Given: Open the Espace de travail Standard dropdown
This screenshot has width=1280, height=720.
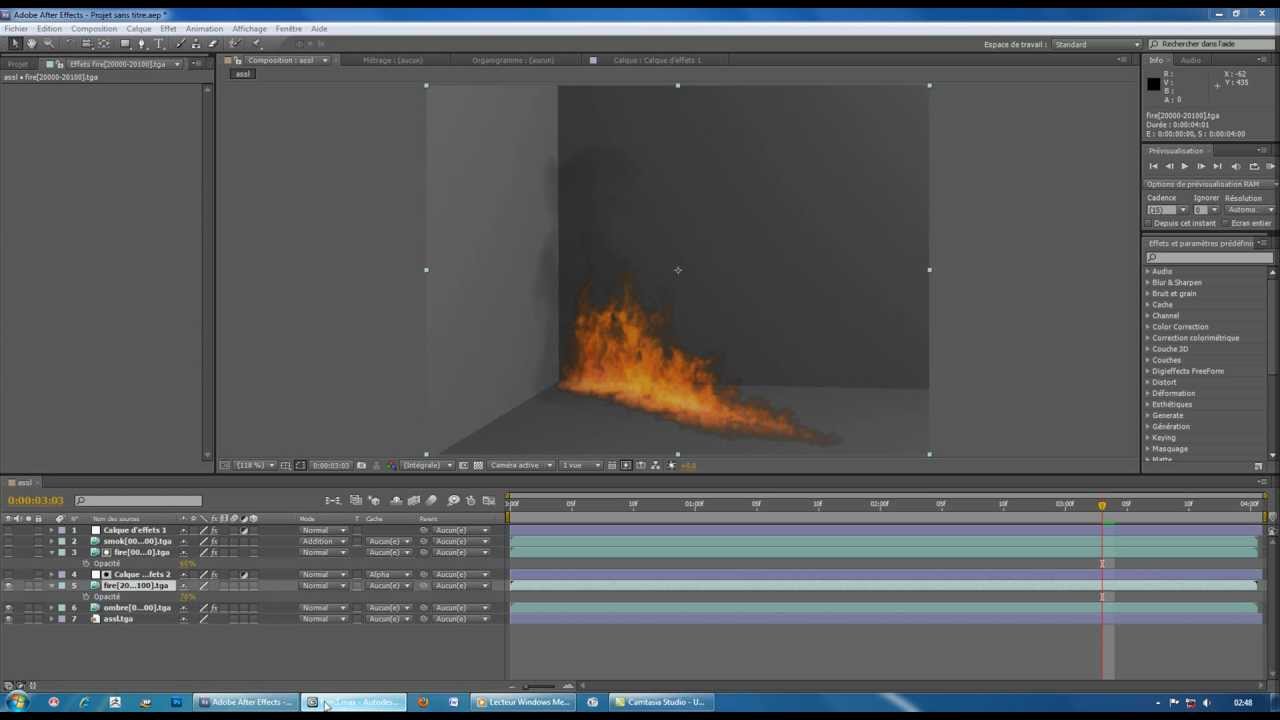Looking at the screenshot, I should coord(1096,44).
